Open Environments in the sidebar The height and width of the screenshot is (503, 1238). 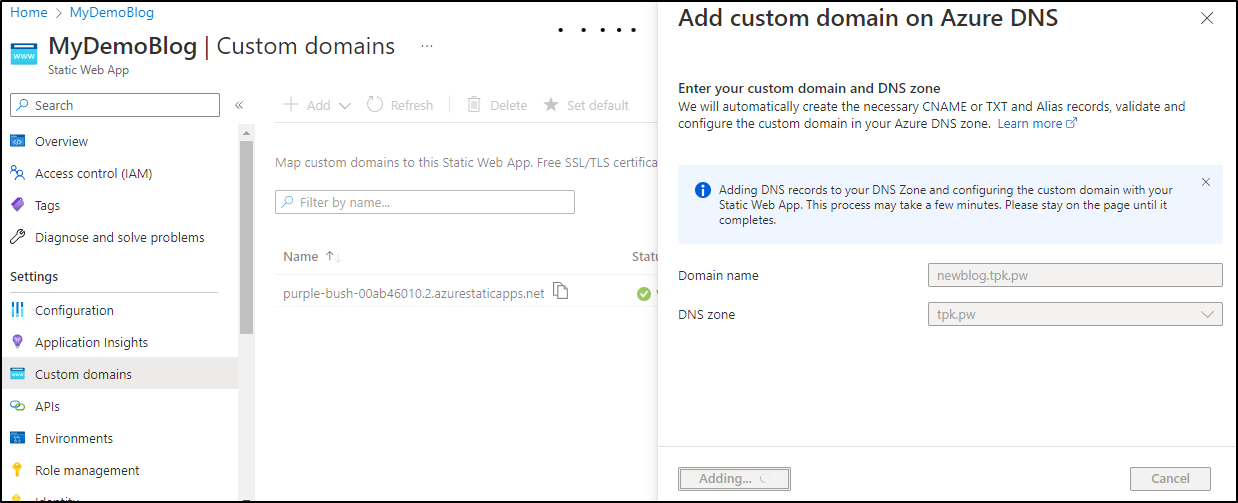coord(74,438)
